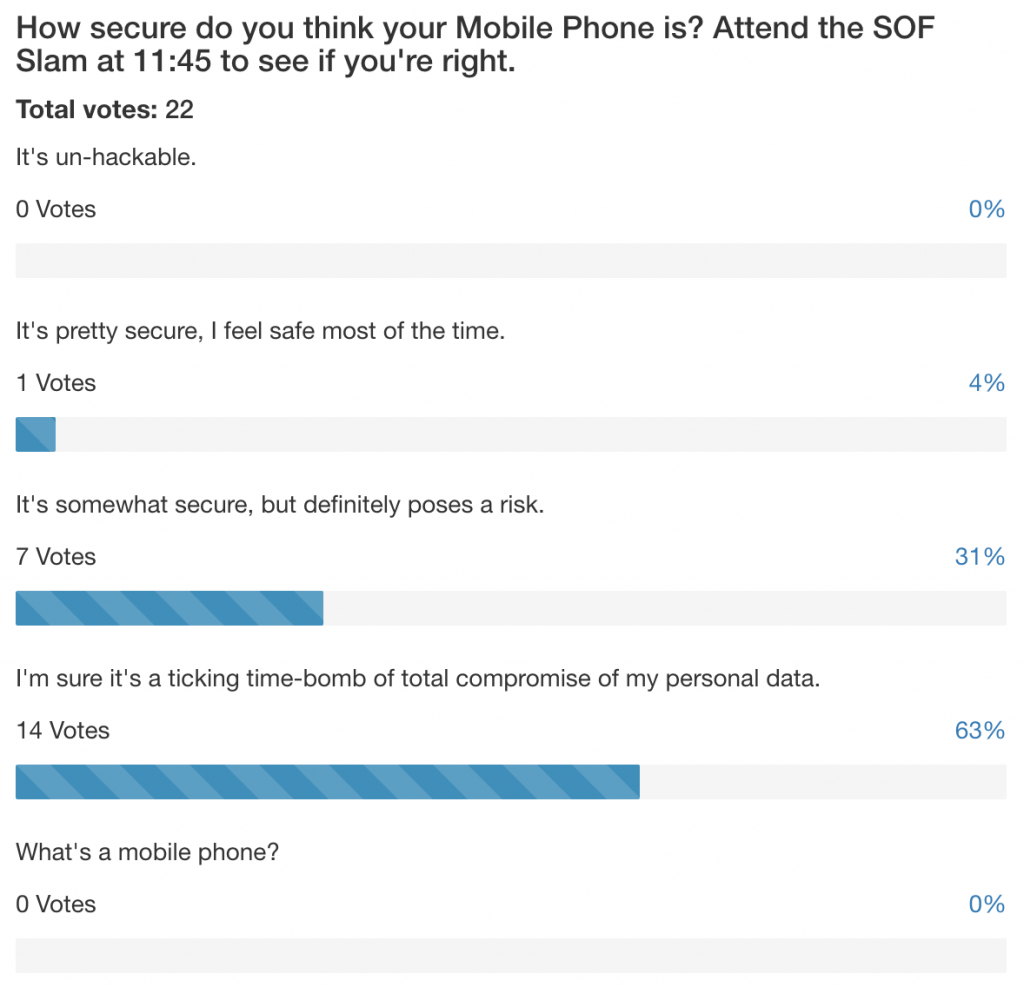Select the "It's un-hackable." option
The image size is (1024, 987).
coord(106,157)
